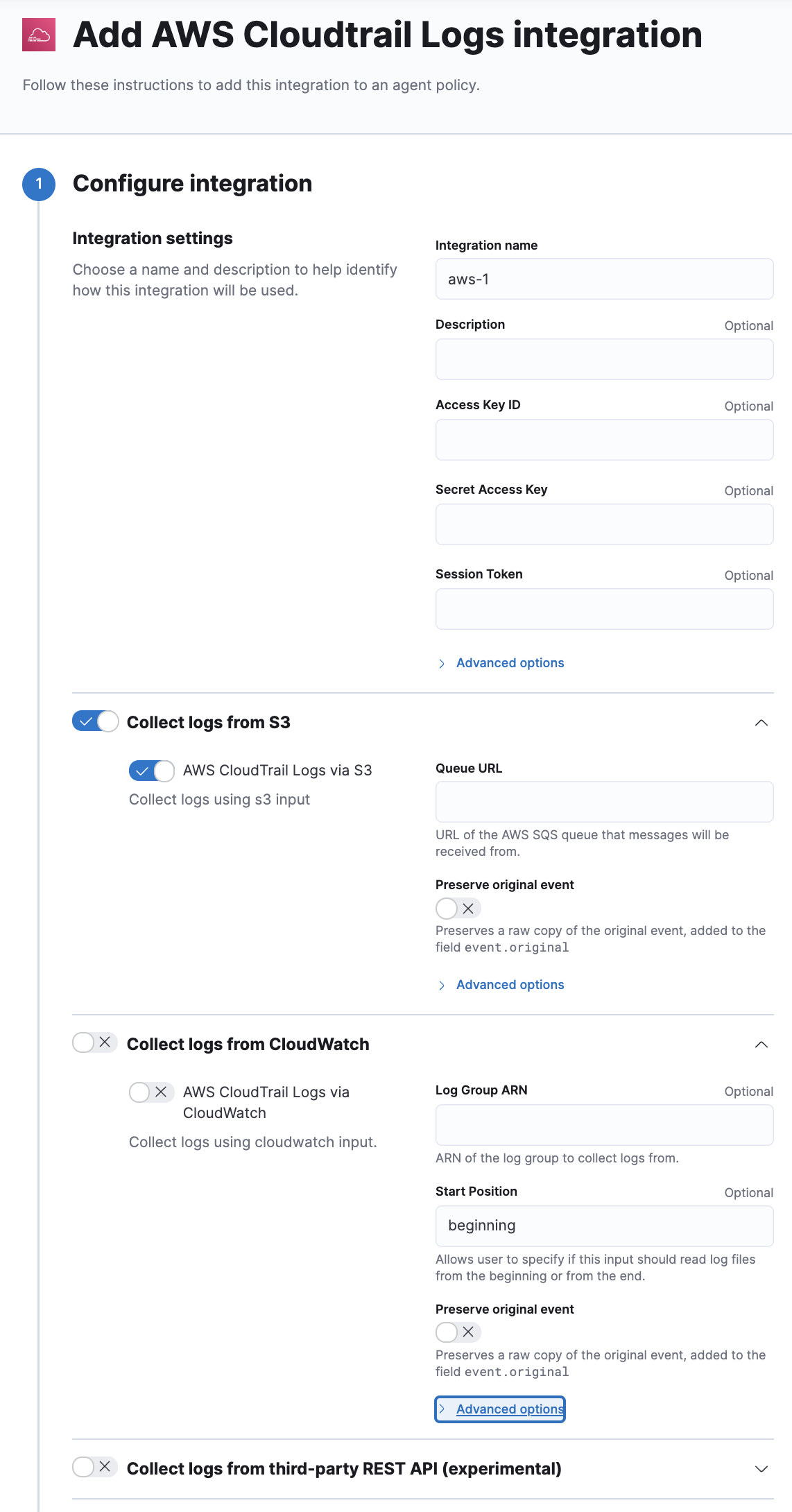Click the Log Group ARN input
792x1512 pixels.
click(x=604, y=1125)
